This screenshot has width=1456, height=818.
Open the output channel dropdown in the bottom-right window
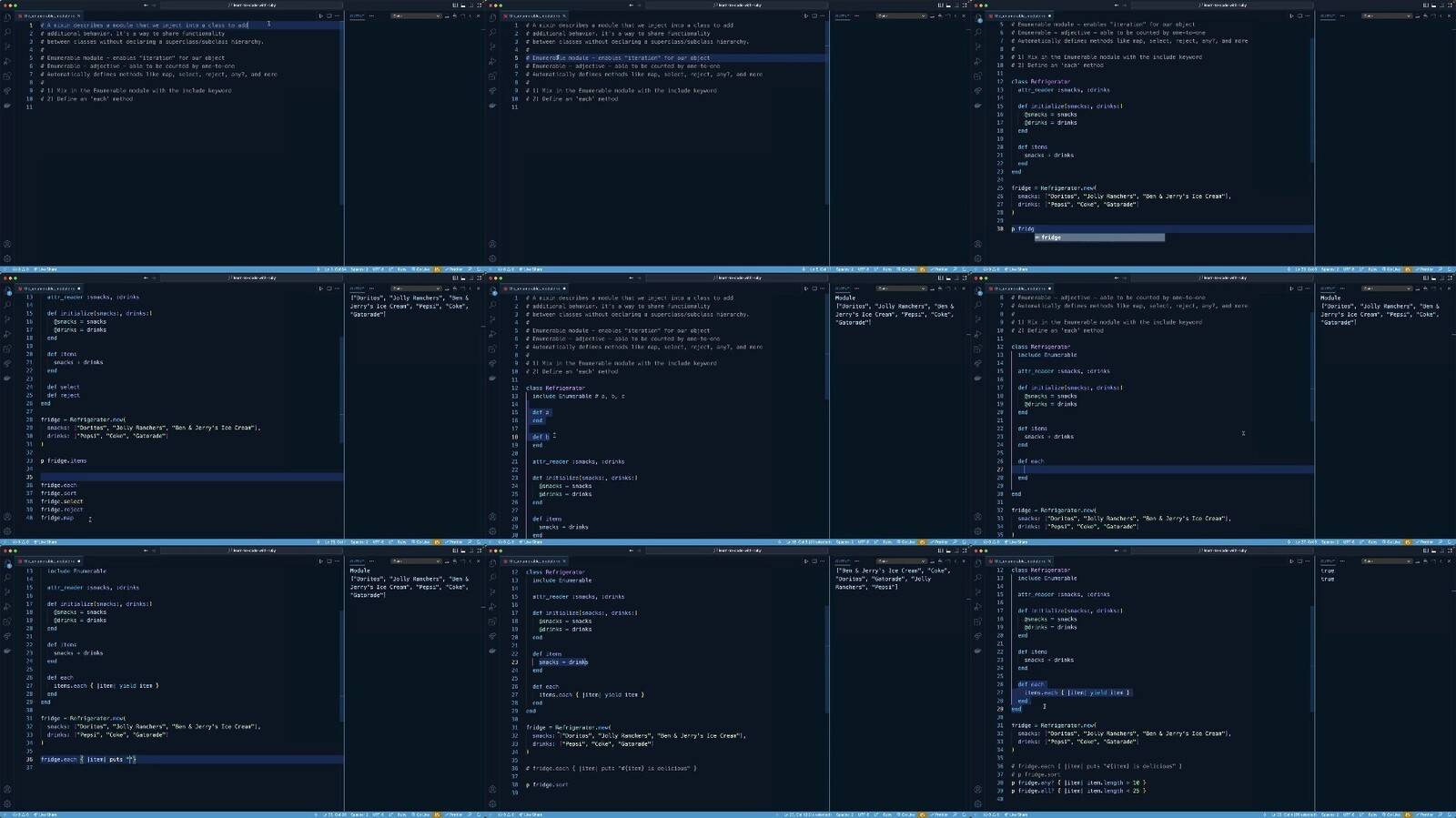click(1385, 561)
